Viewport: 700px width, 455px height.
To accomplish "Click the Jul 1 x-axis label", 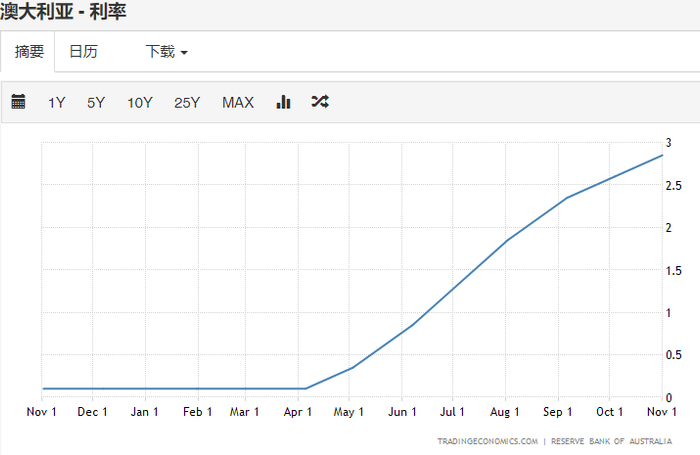I will click(452, 412).
